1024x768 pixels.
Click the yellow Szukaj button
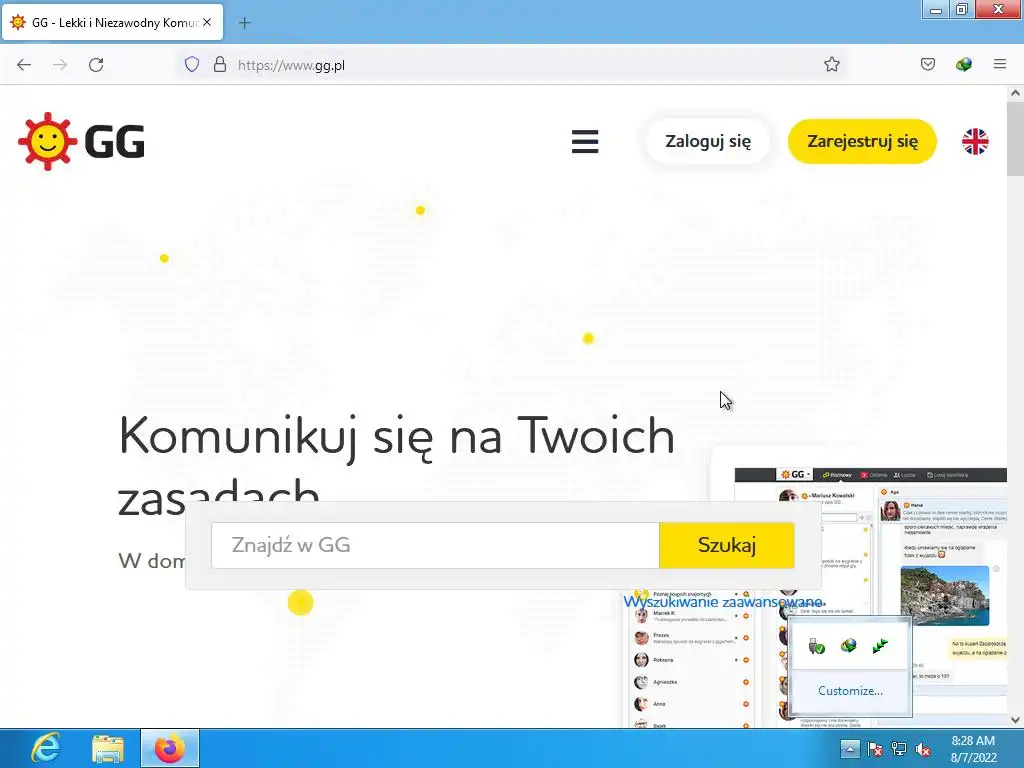(x=727, y=545)
